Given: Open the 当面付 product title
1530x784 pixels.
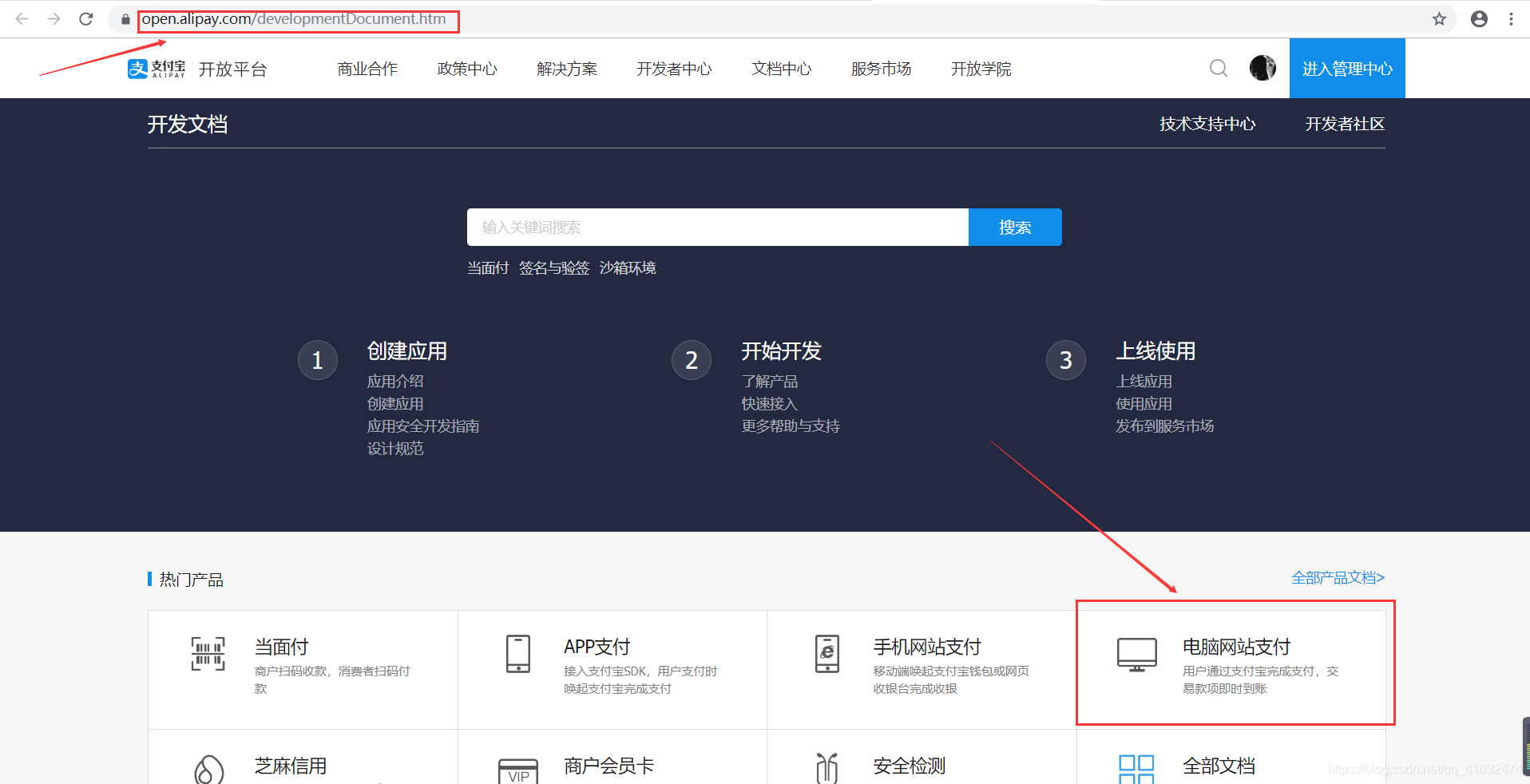Looking at the screenshot, I should pos(281,647).
